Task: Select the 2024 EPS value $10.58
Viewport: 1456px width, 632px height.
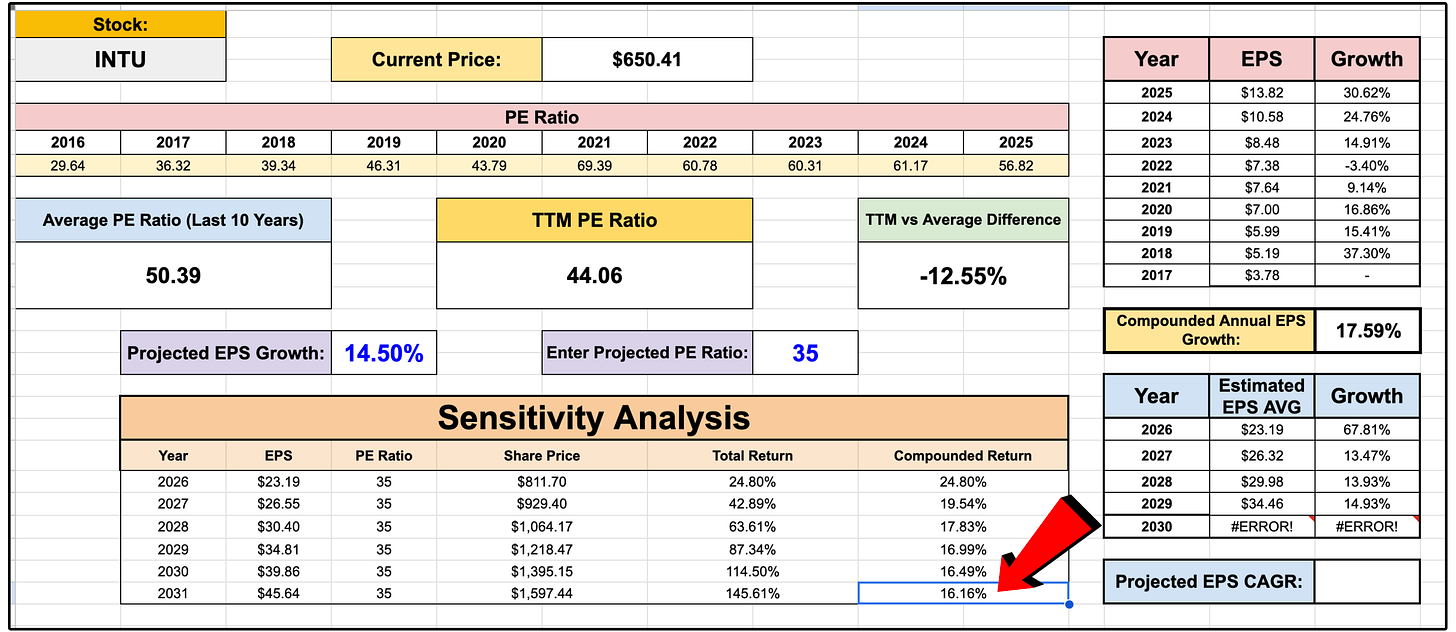Action: (1261, 117)
